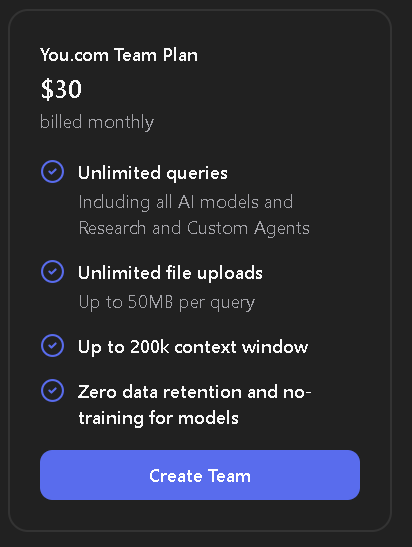Click Up to 200k context window text
The height and width of the screenshot is (547, 412).
(x=193, y=347)
